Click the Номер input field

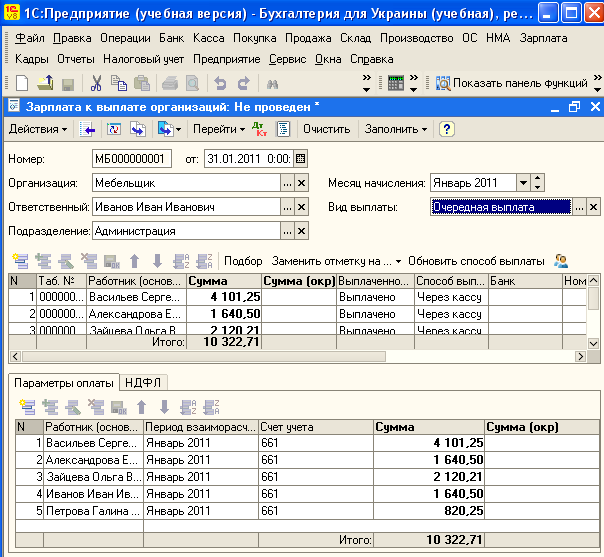point(132,159)
